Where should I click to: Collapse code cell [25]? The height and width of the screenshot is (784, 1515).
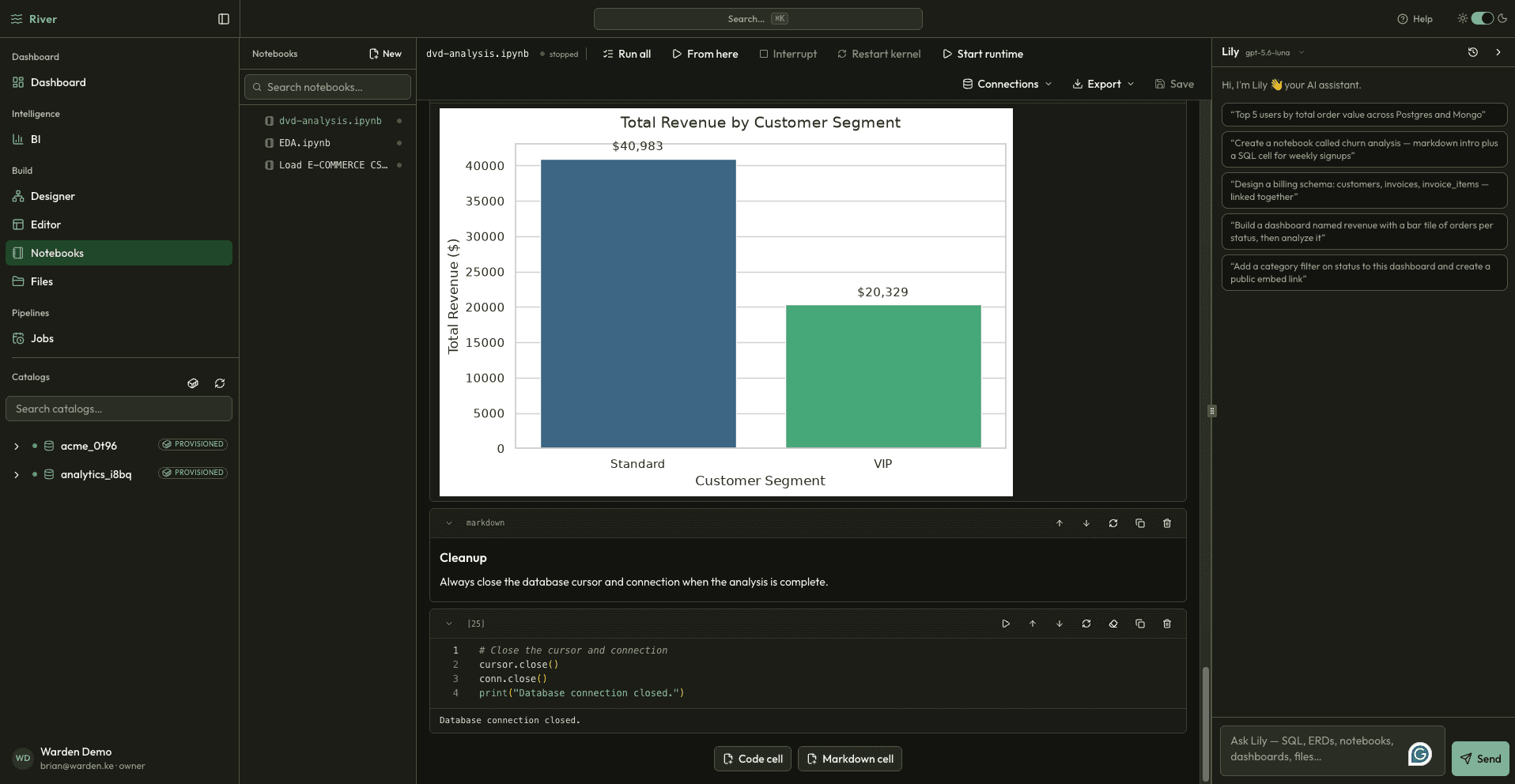449,624
